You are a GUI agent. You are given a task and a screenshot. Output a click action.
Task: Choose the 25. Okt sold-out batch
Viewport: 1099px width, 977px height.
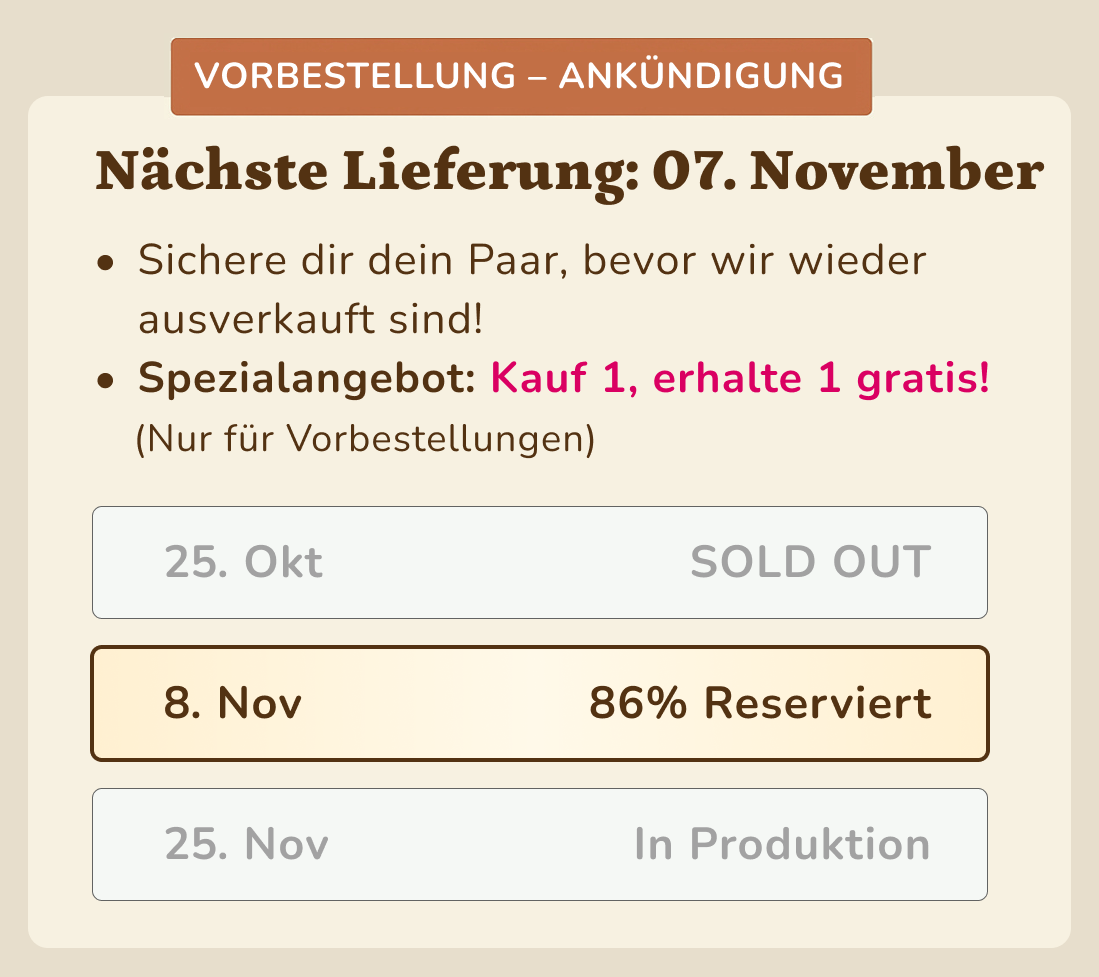(540, 563)
